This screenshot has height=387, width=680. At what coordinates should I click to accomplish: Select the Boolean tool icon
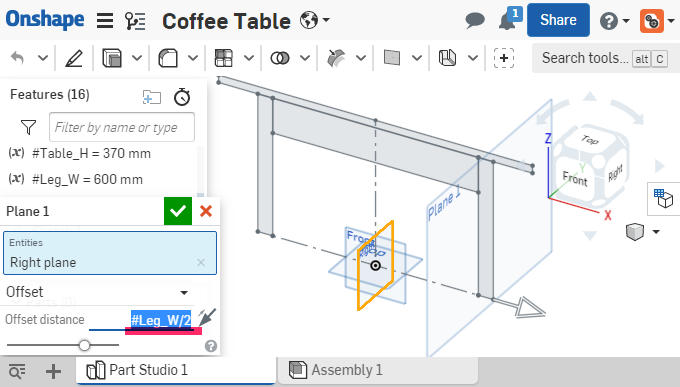[280, 58]
